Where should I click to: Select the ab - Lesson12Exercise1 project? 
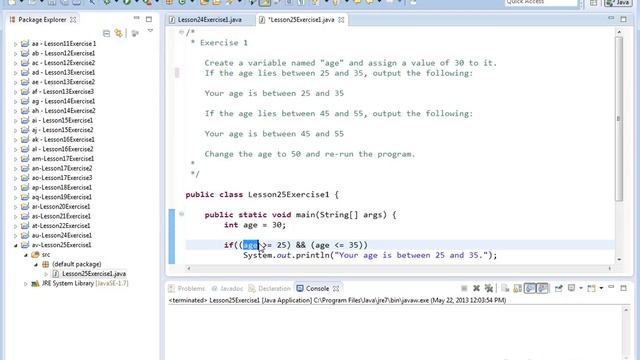point(63,53)
